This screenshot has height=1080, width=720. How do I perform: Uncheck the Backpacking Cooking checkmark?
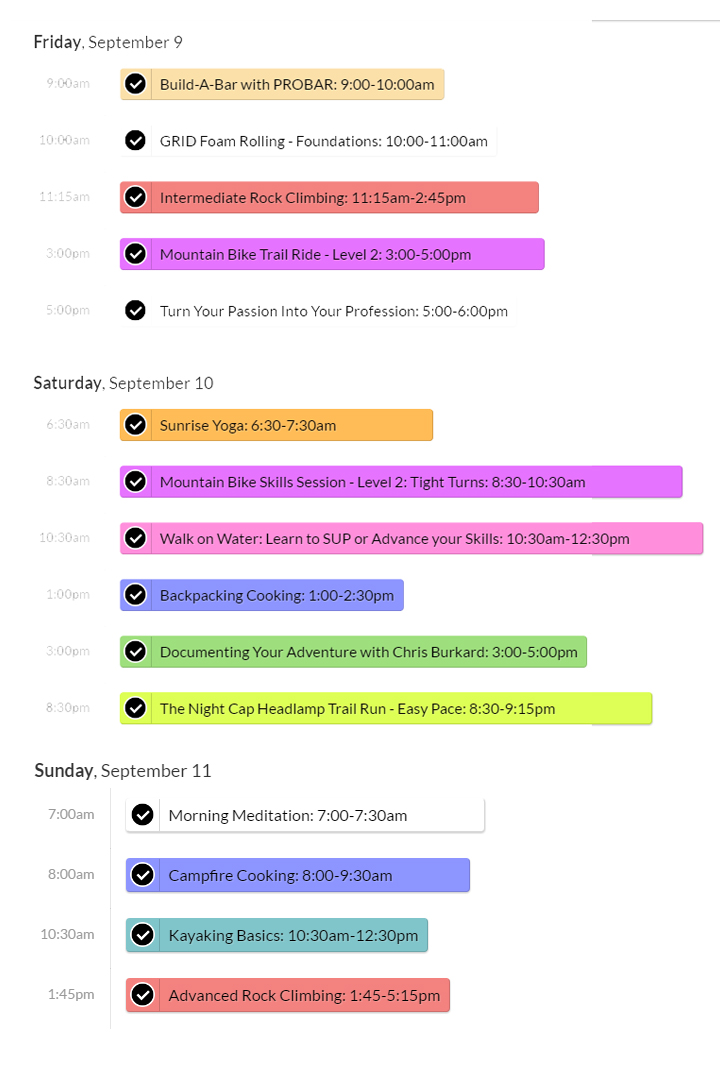[136, 595]
